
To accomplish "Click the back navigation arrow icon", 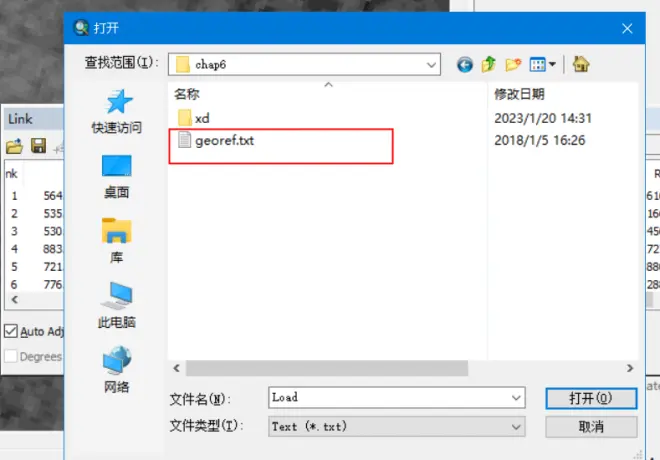I will click(x=465, y=64).
